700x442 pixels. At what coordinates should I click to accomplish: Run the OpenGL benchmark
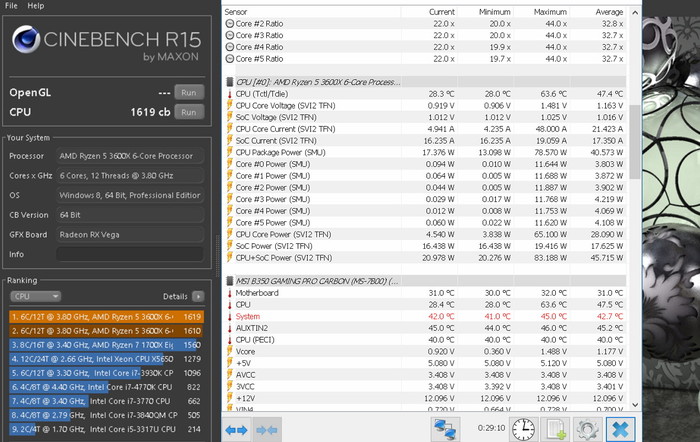(x=189, y=92)
